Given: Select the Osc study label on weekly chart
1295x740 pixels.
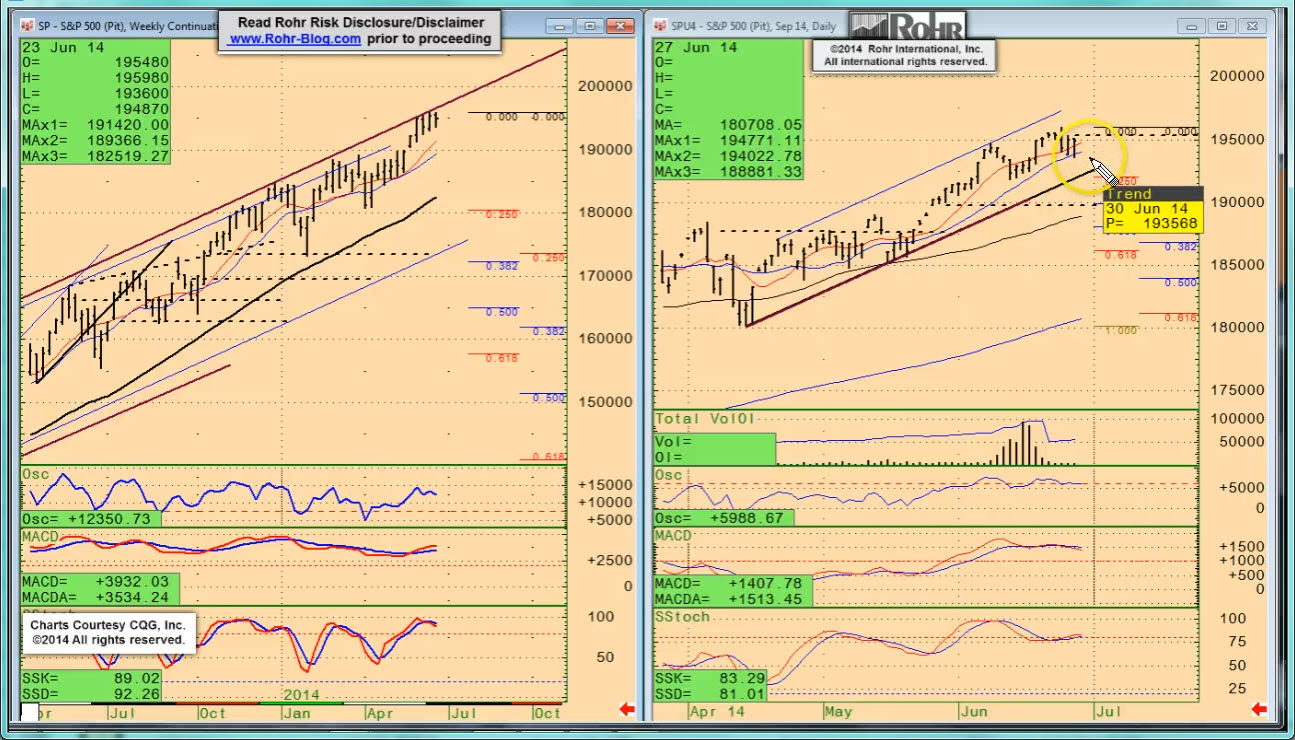Looking at the screenshot, I should tap(35, 474).
